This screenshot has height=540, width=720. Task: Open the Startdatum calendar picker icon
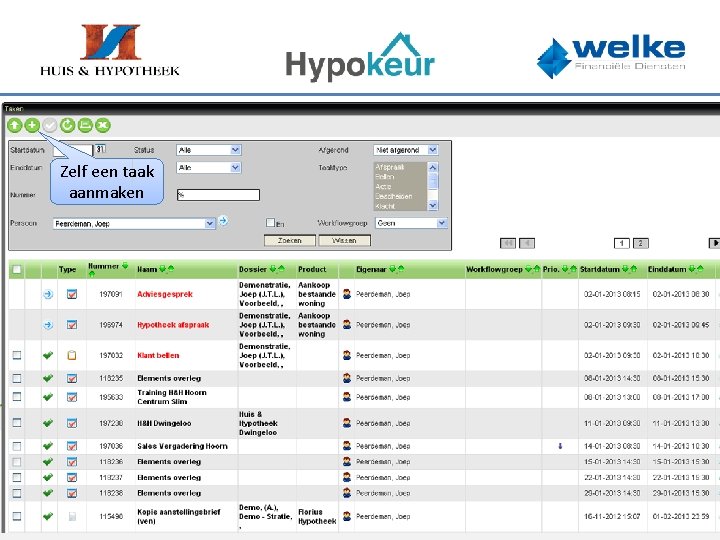click(x=101, y=149)
